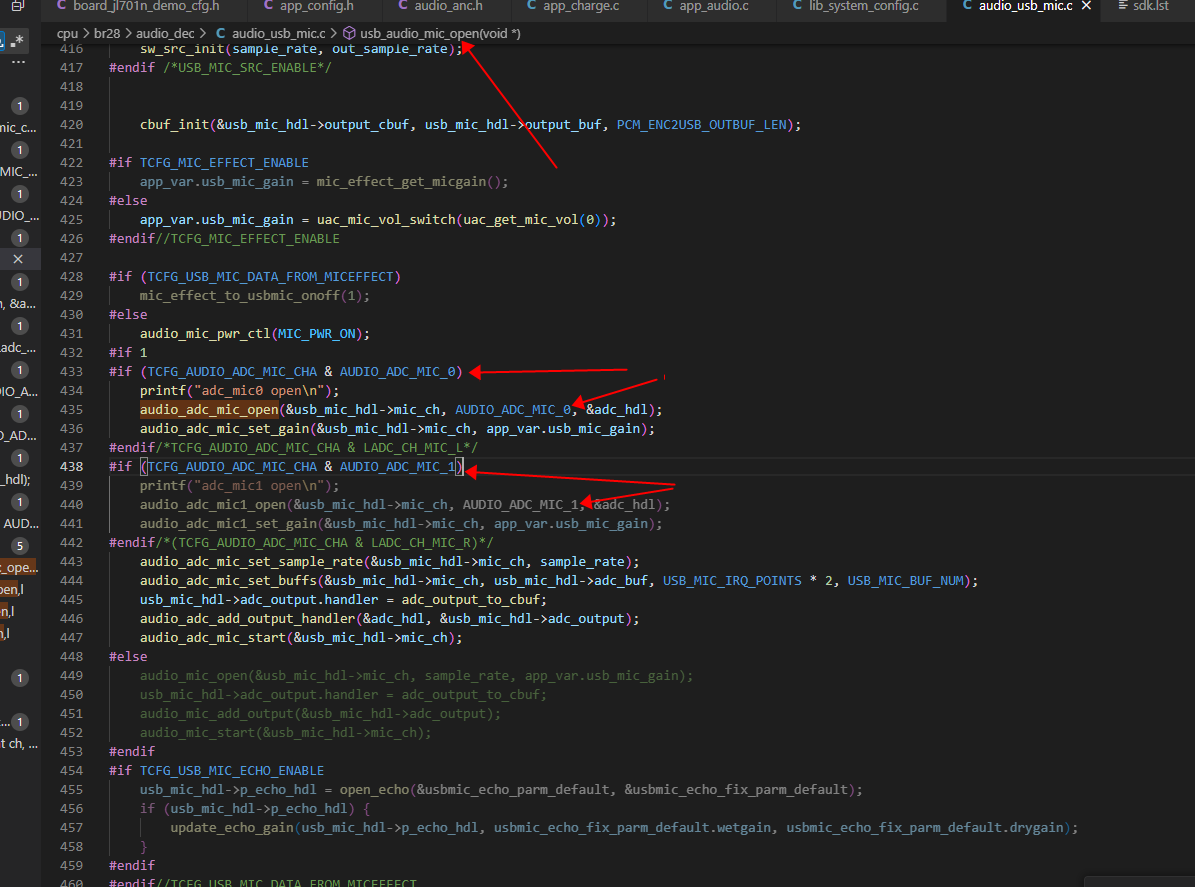Click the update_echo_gain function call
Screen dimensions: 1195x887
coord(232,828)
